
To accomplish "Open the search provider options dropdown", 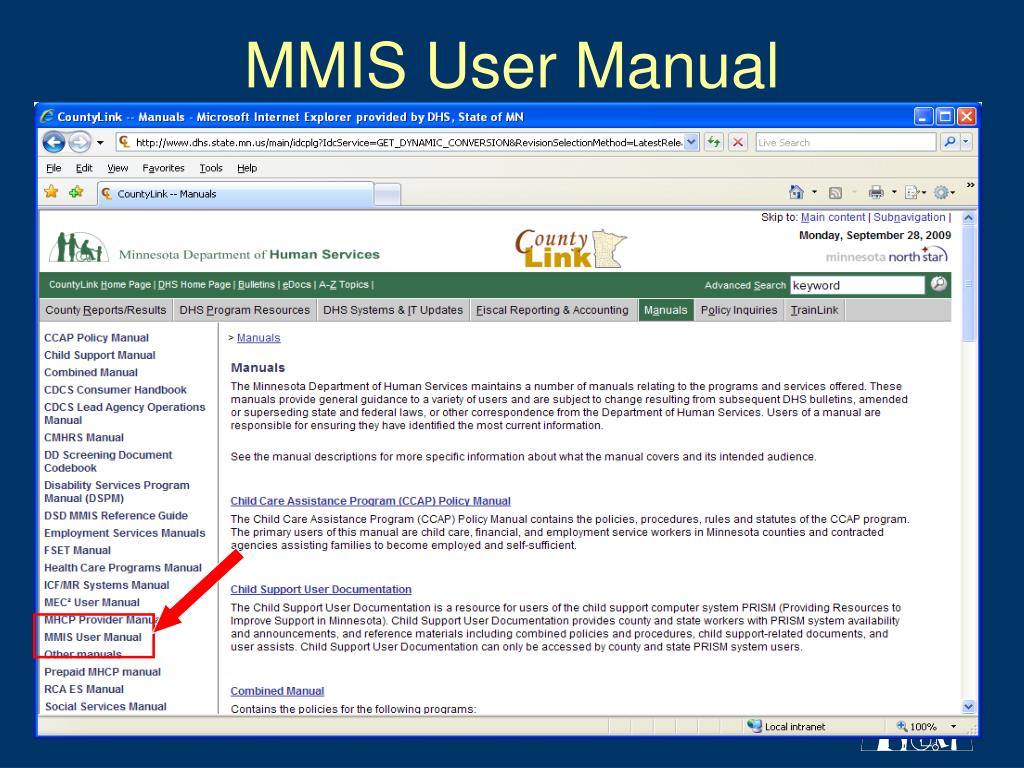I will pos(966,142).
